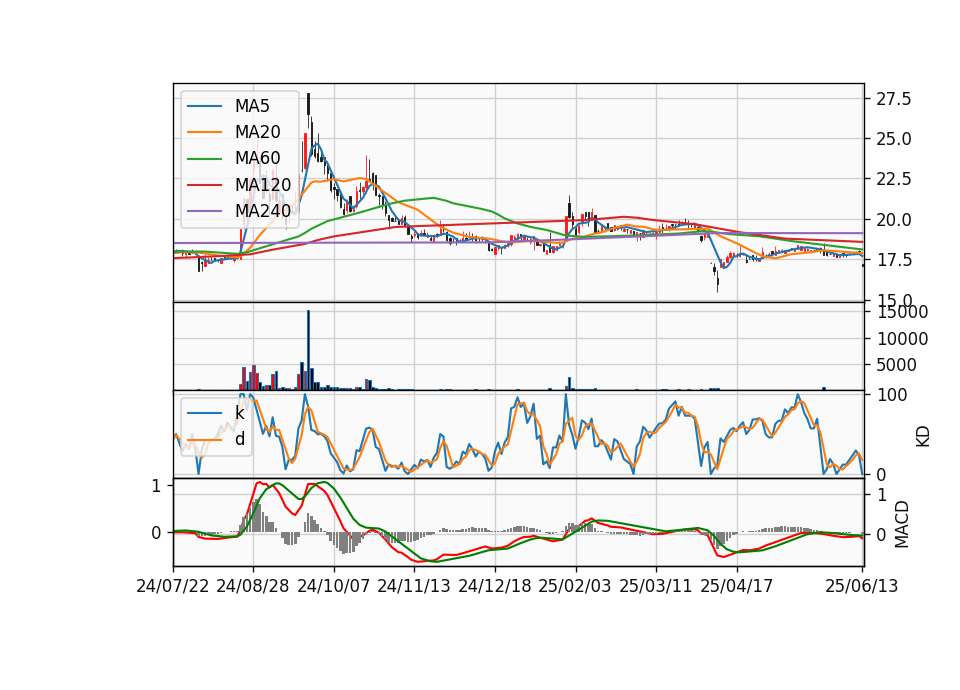Click the 25/03/11 date tick label
The width and height of the screenshot is (960, 690).
coord(656,586)
